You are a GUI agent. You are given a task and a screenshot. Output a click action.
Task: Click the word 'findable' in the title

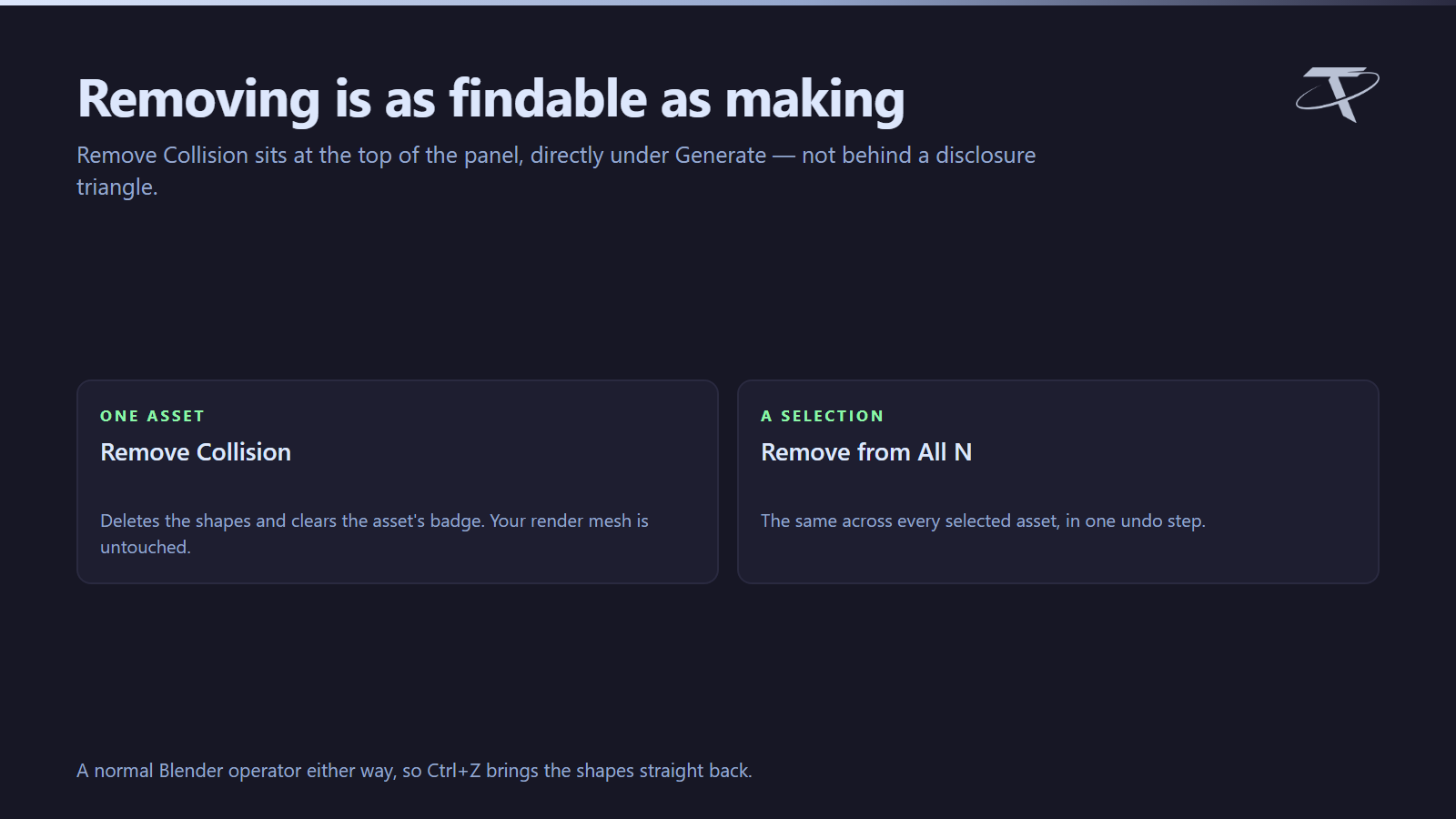(x=548, y=98)
